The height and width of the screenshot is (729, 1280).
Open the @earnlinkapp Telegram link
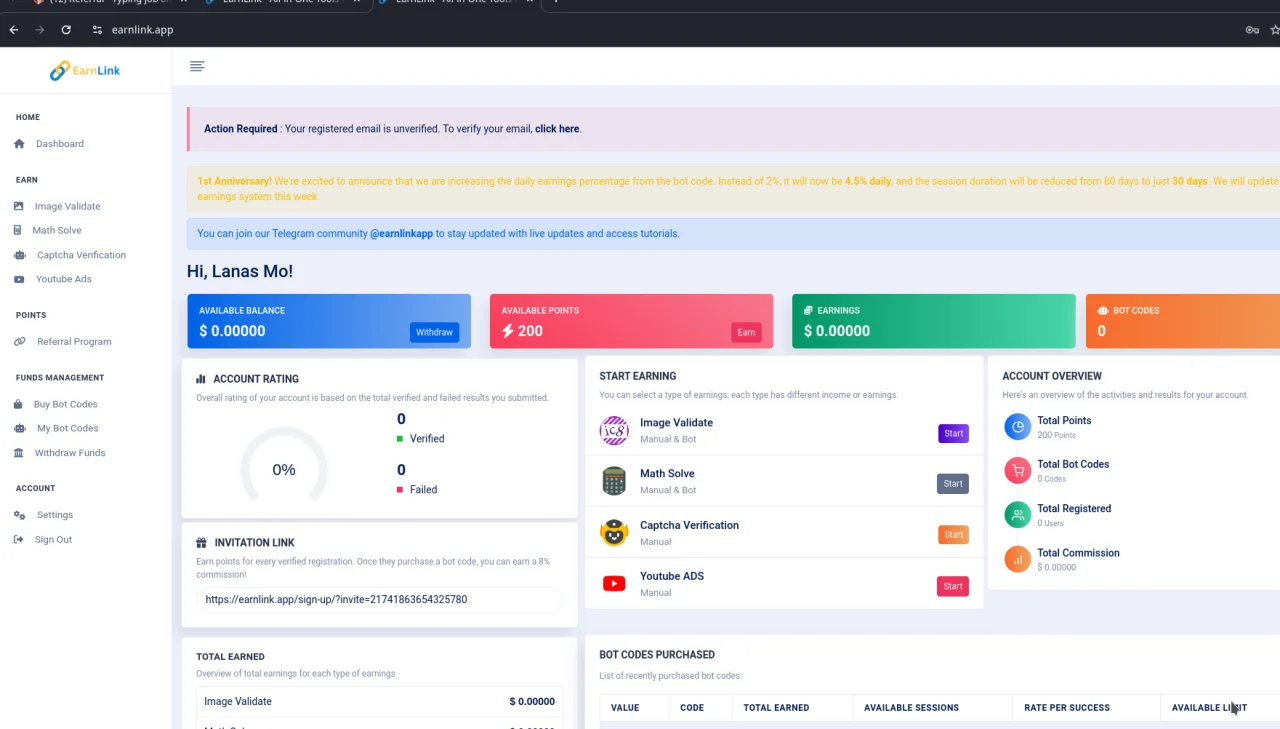point(401,234)
